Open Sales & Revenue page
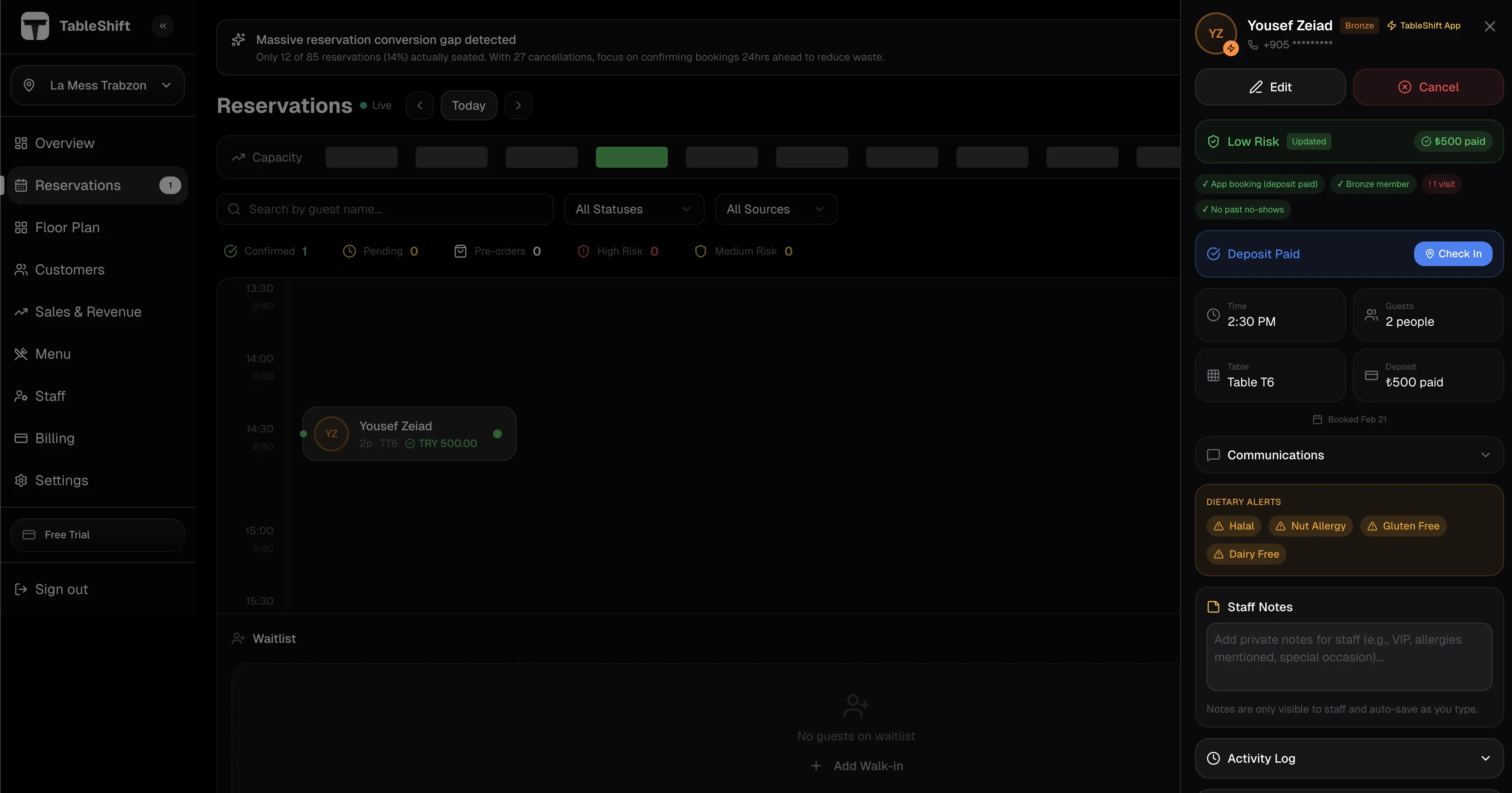The width and height of the screenshot is (1512, 793). 88,312
